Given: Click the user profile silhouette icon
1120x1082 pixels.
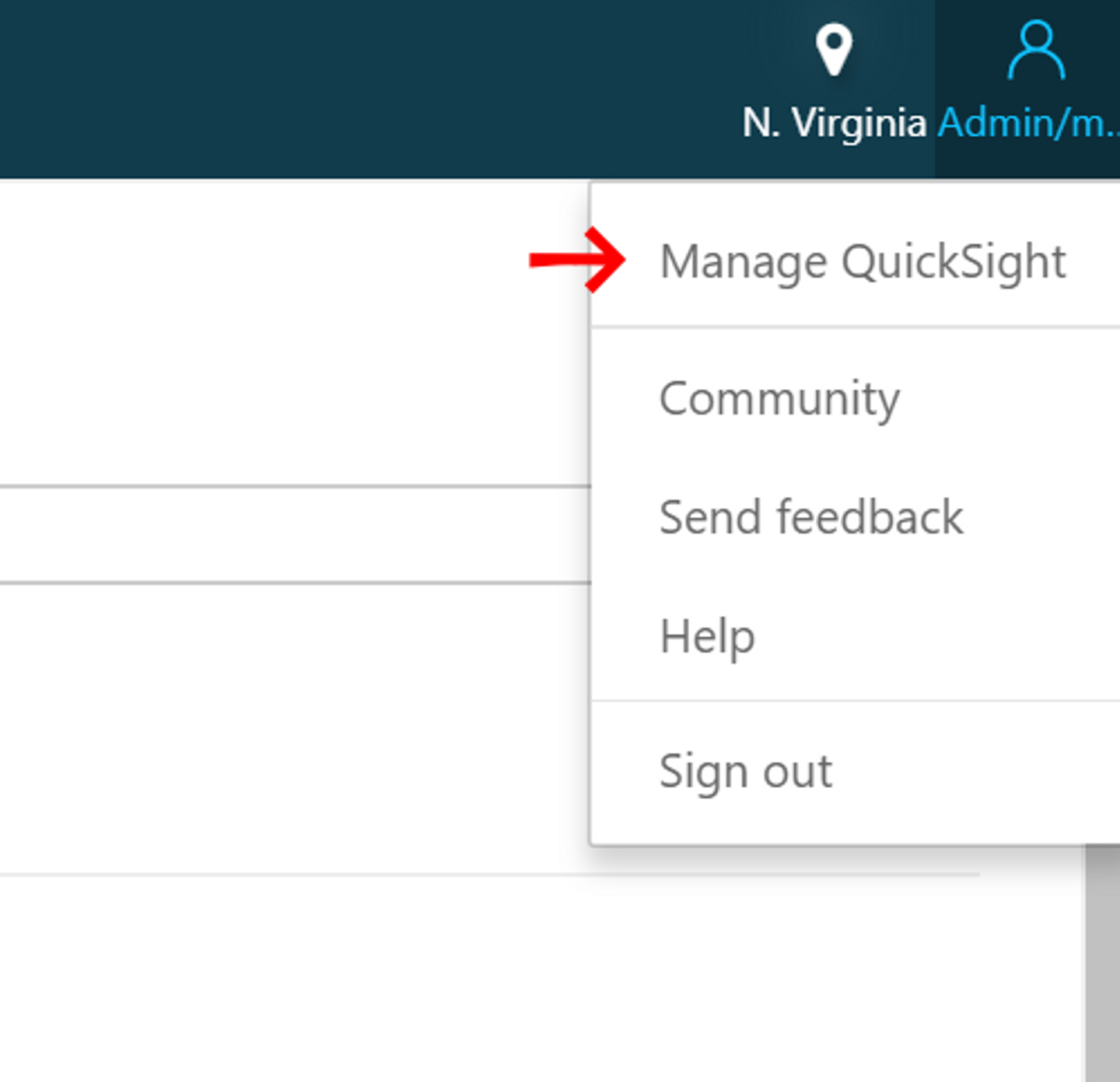Looking at the screenshot, I should click(x=1035, y=51).
